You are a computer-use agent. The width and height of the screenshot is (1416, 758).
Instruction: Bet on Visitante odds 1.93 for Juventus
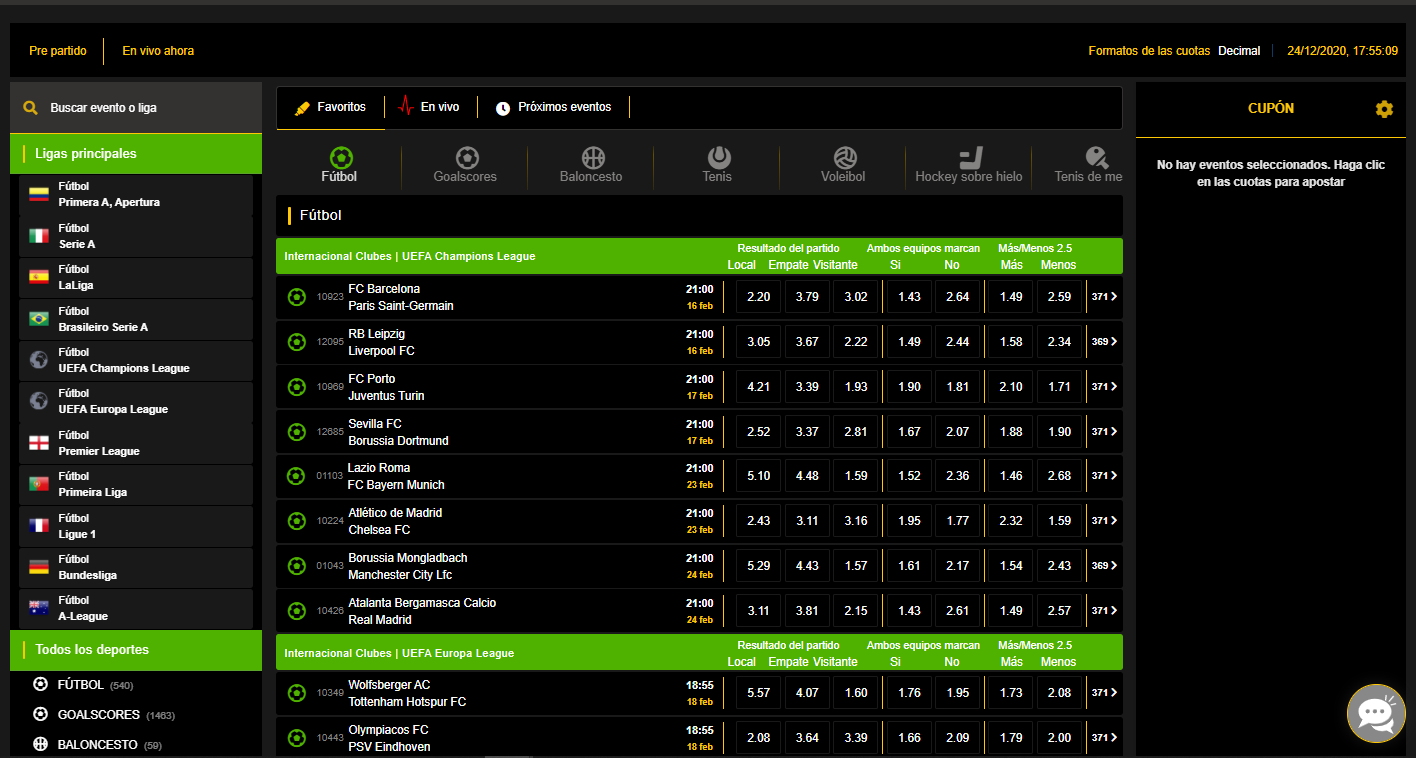[856, 387]
